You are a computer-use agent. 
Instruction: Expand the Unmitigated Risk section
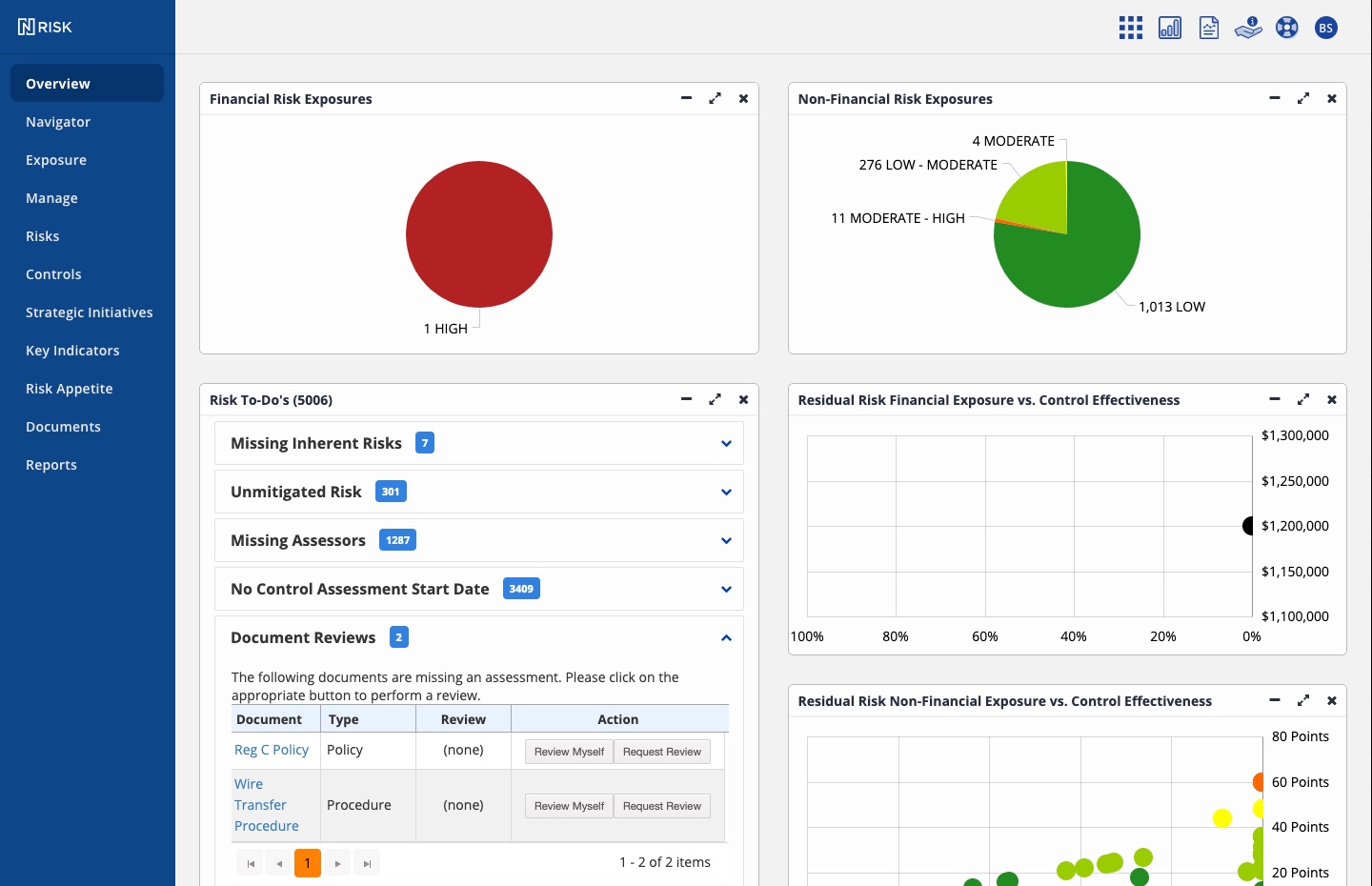[x=726, y=492]
